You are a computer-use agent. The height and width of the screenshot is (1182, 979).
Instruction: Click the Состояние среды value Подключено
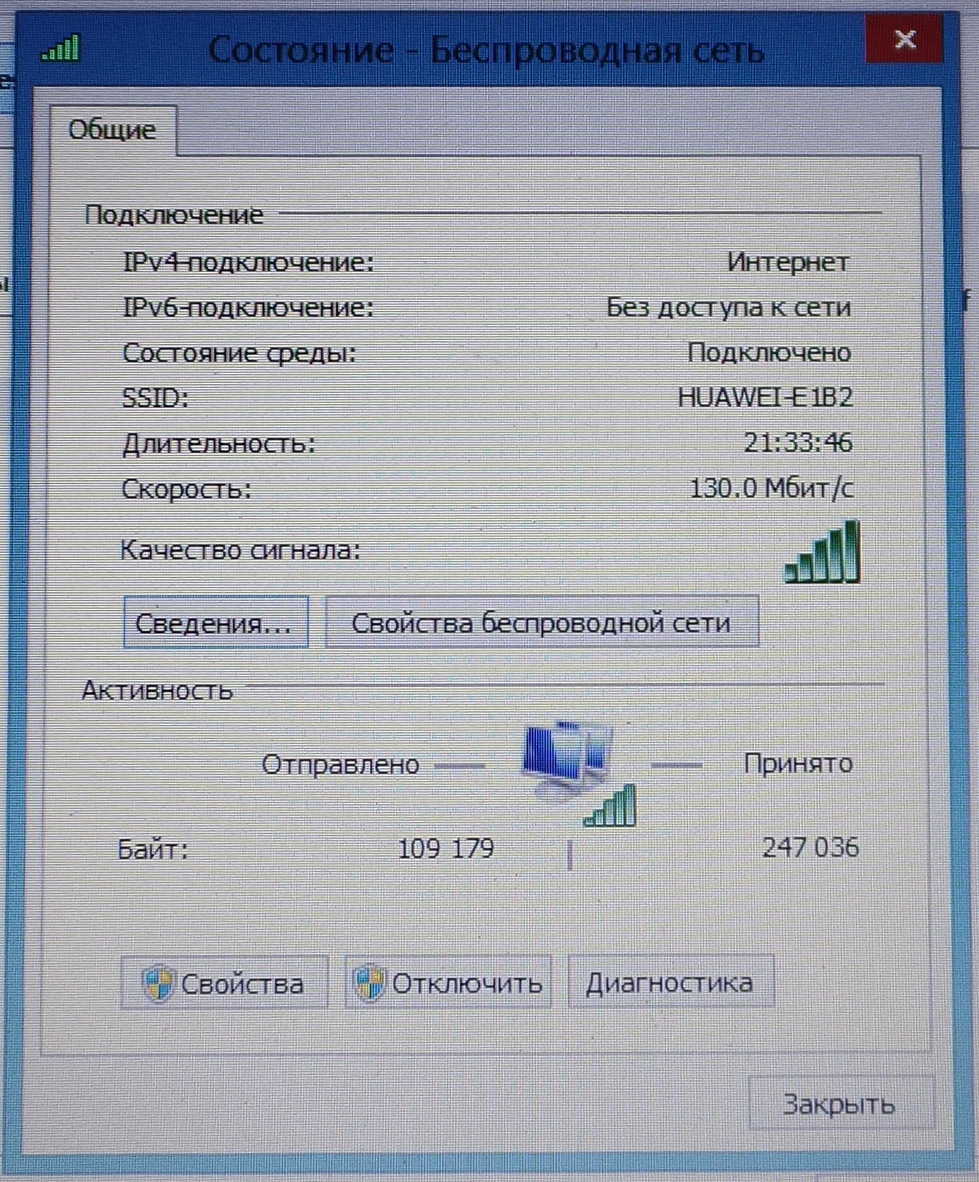[769, 353]
